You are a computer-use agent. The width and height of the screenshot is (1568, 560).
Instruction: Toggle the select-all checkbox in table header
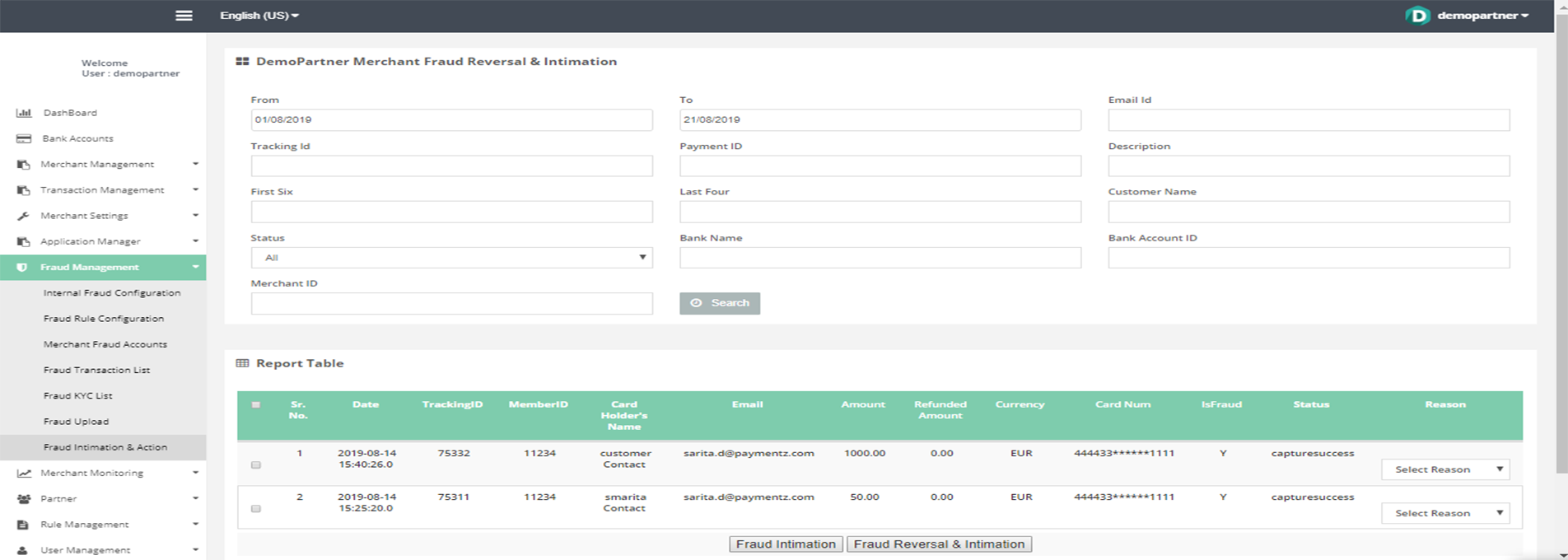tap(256, 405)
